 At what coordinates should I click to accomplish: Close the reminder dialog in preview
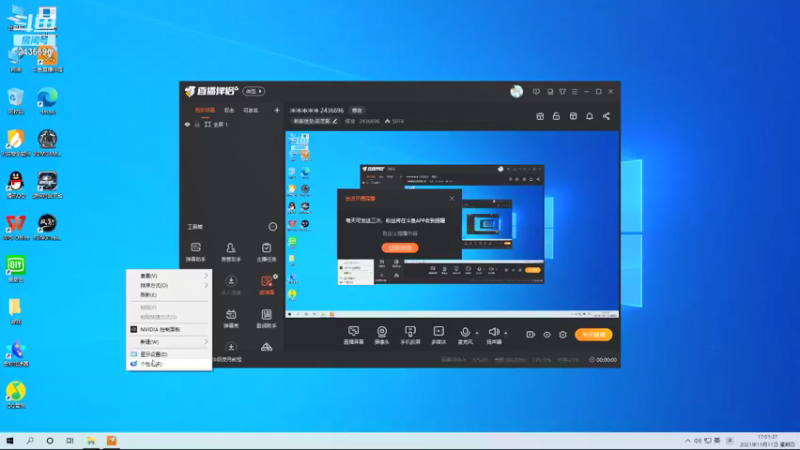[452, 198]
